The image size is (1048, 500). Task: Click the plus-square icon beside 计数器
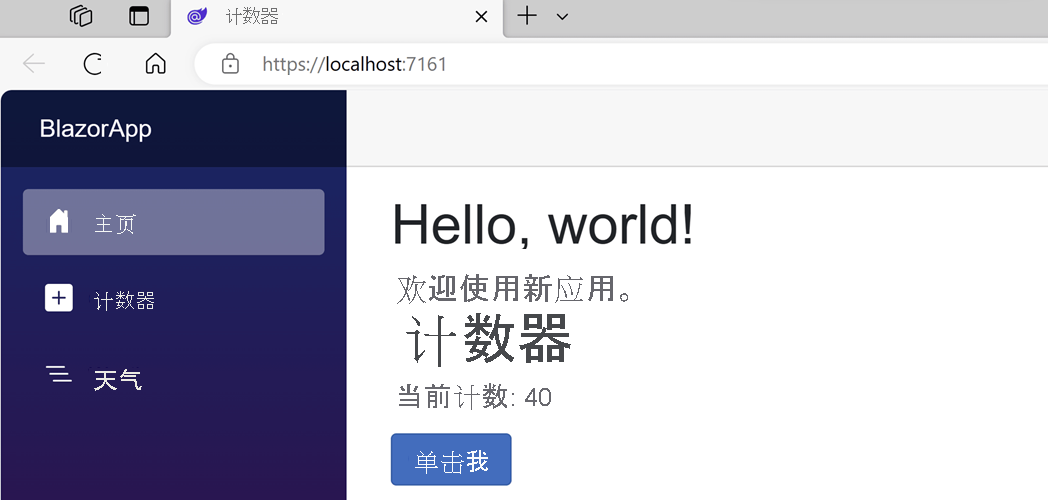(59, 298)
